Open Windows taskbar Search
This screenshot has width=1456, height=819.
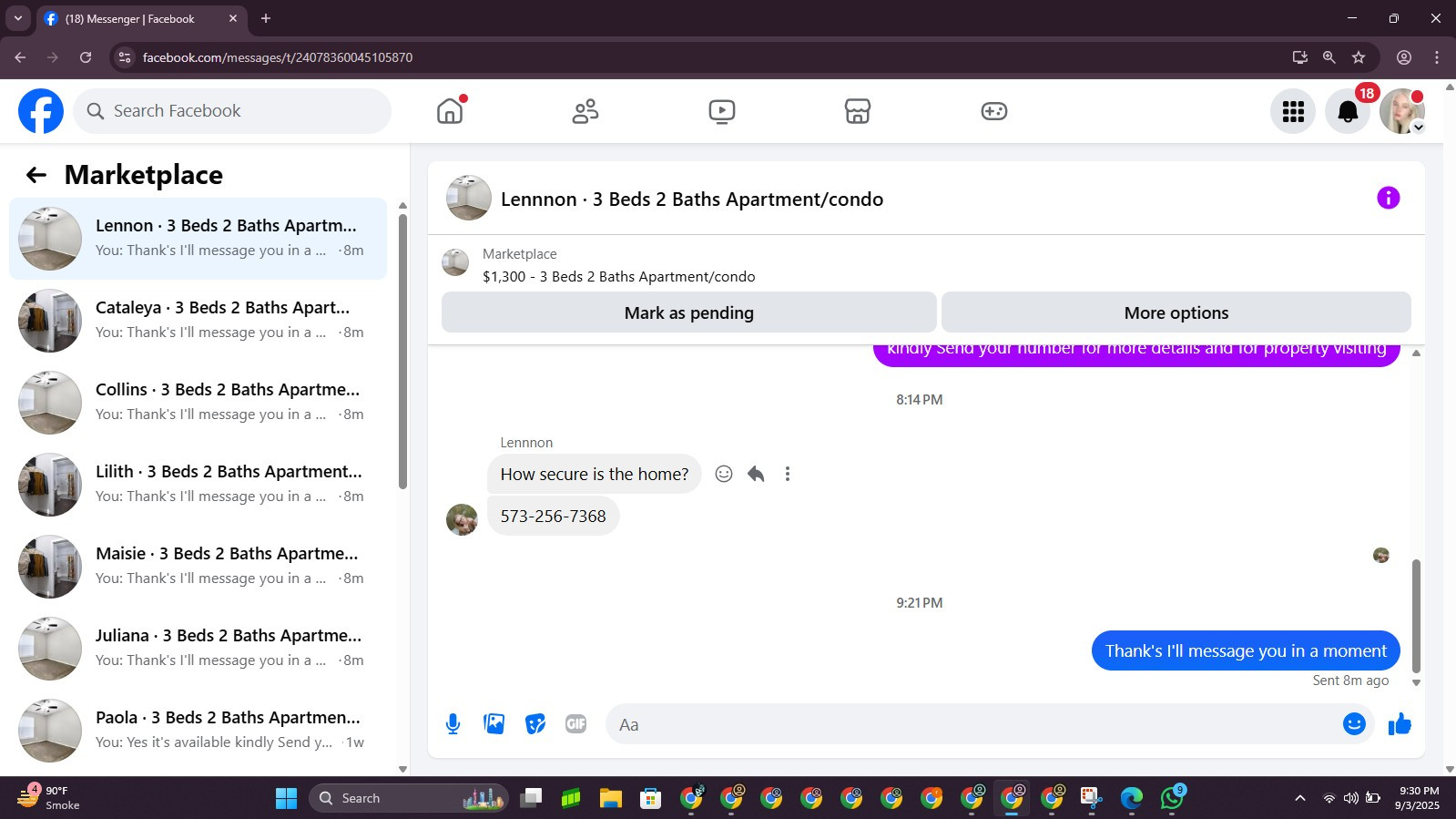(408, 799)
